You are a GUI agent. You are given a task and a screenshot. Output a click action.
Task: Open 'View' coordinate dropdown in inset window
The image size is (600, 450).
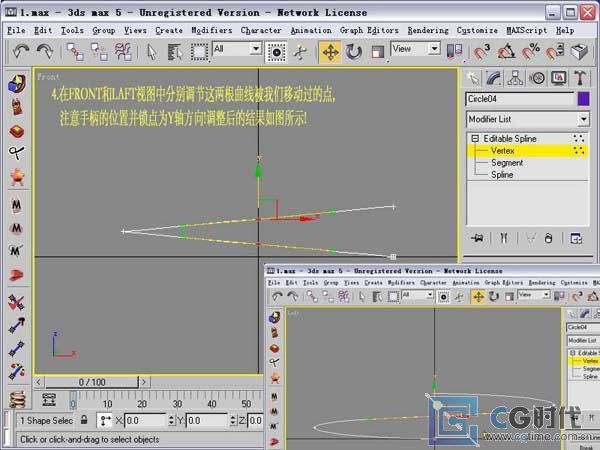pyautogui.click(x=546, y=295)
